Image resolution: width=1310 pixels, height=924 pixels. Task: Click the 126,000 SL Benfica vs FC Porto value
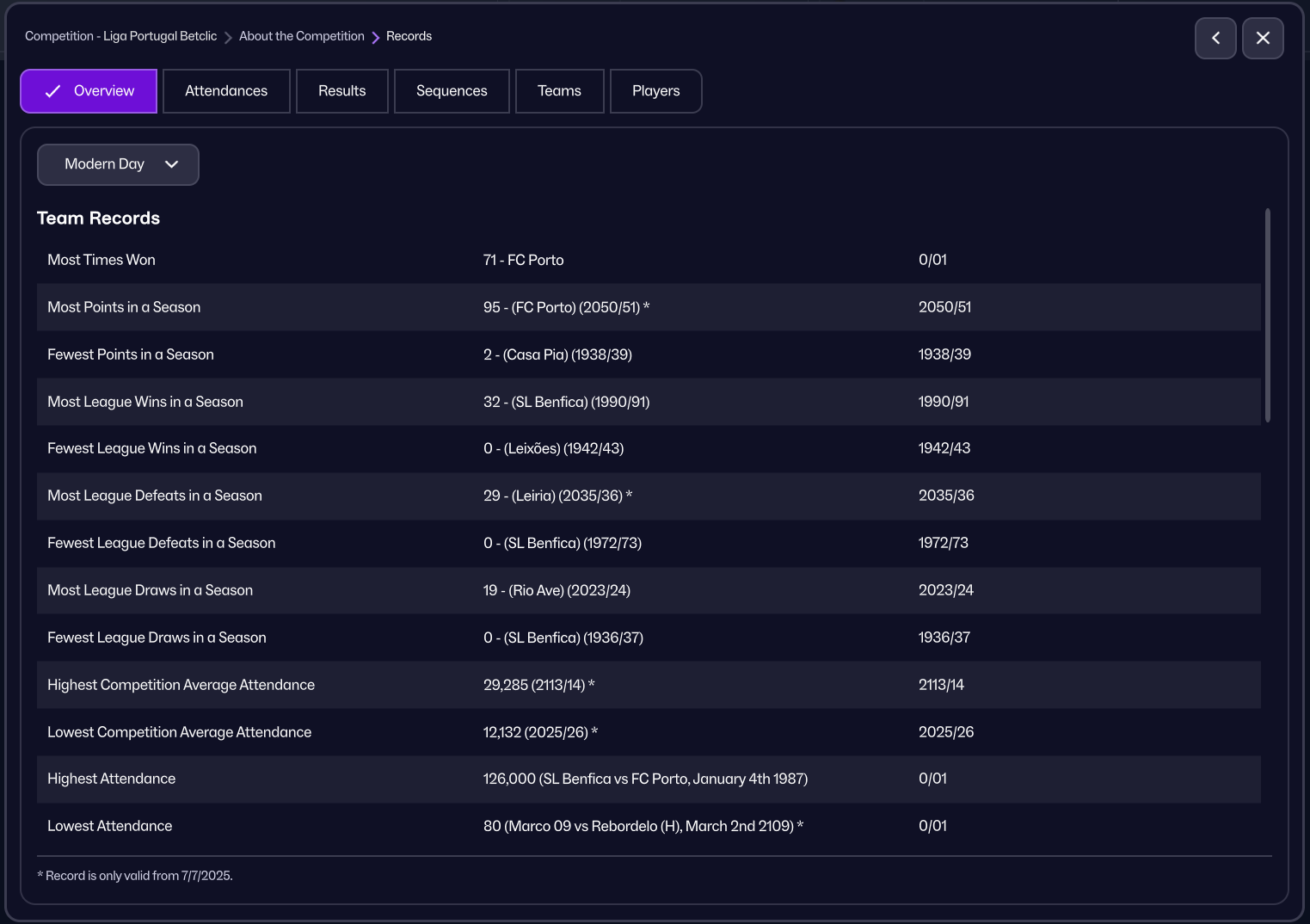(646, 779)
